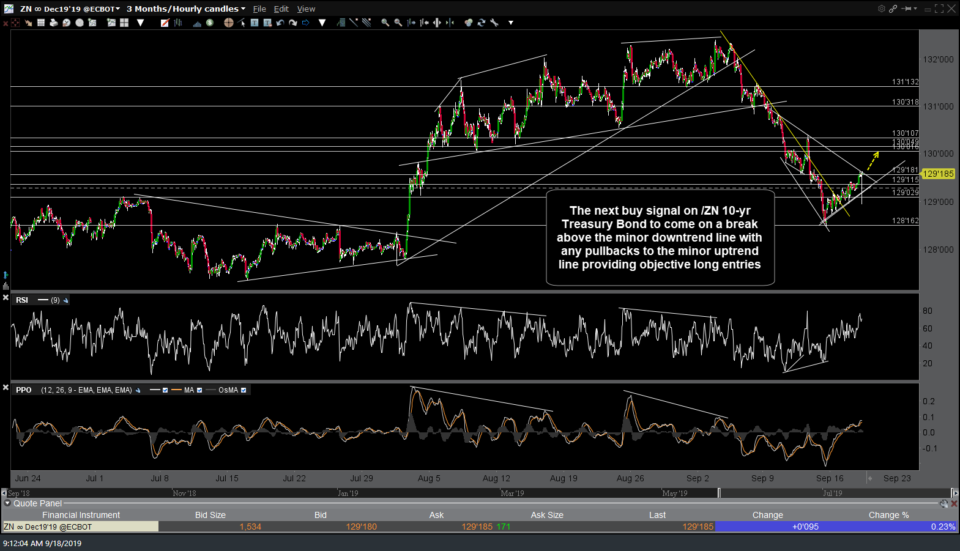Click the red pencil edit chart icon
Screen dimensions: 960x551
(165, 23)
